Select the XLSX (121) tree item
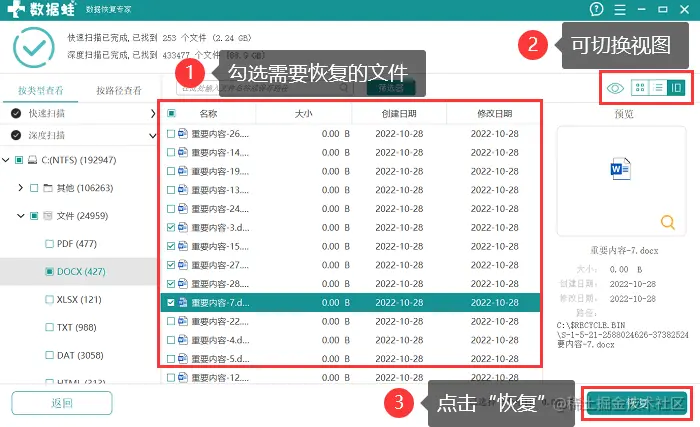Image resolution: width=700 pixels, height=427 pixels. [79, 300]
